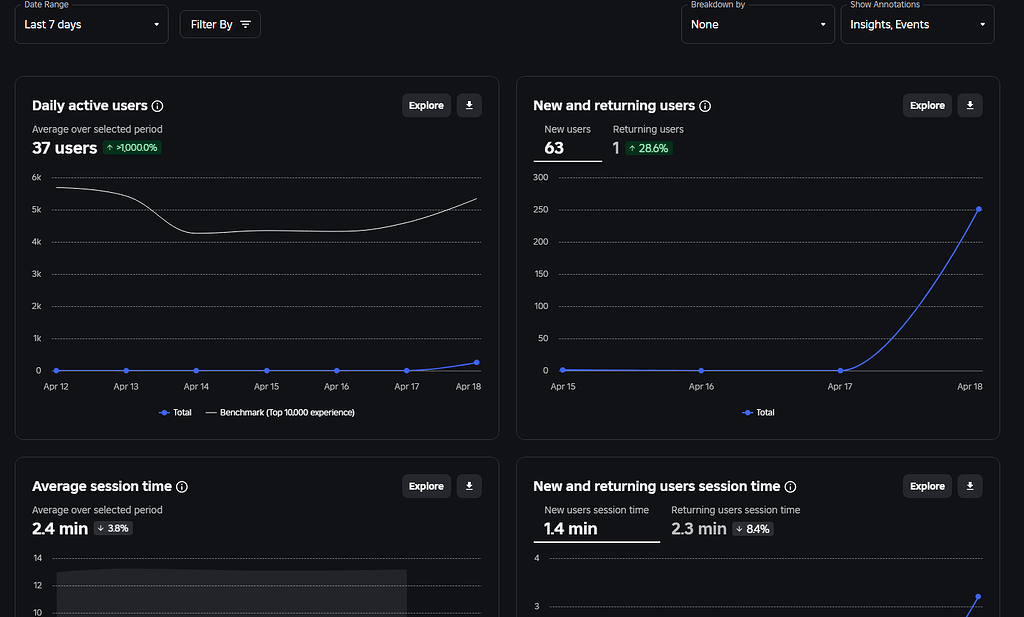Download the Average session time data

[469, 486]
